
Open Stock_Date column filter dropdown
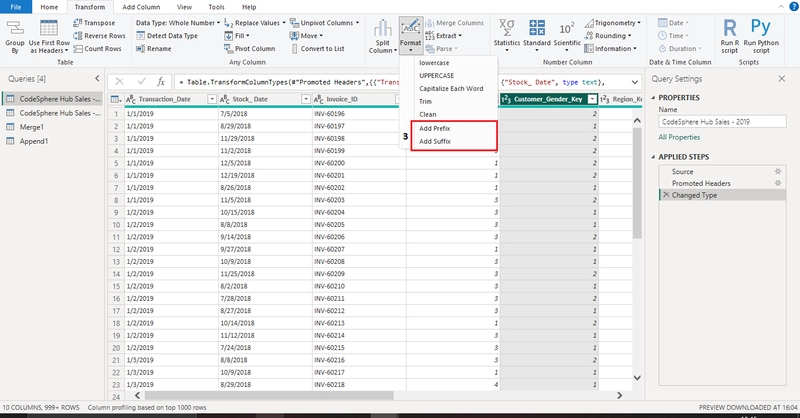(306, 99)
